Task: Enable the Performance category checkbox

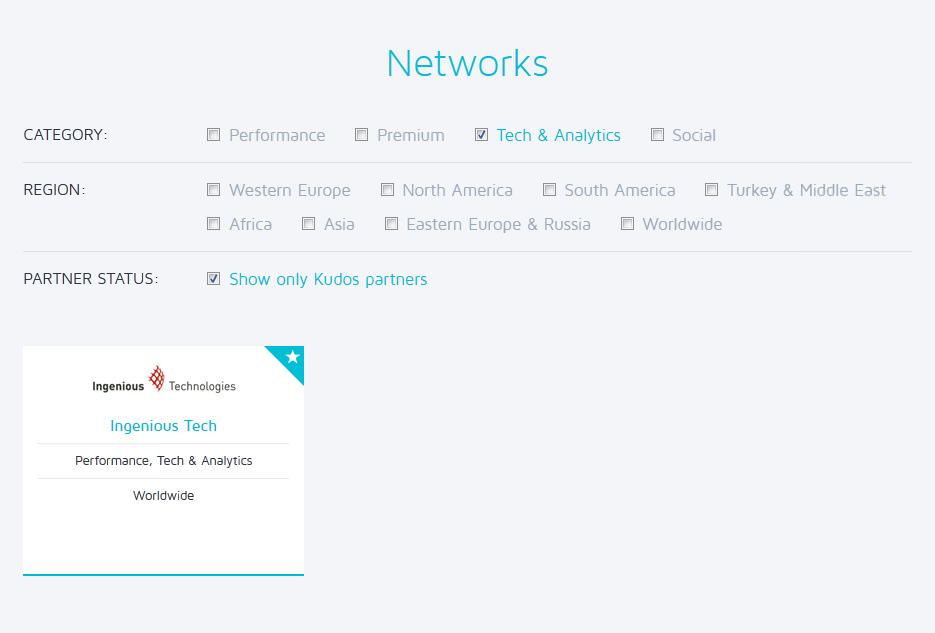Action: [213, 135]
